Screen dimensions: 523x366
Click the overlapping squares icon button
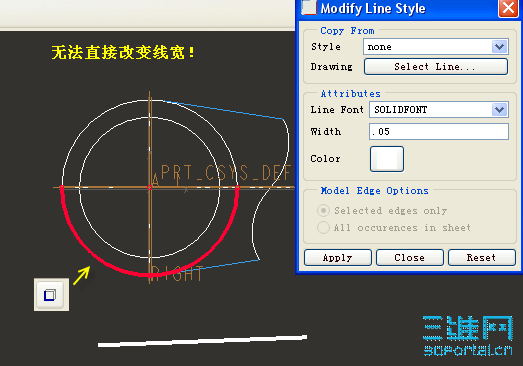pos(51,295)
